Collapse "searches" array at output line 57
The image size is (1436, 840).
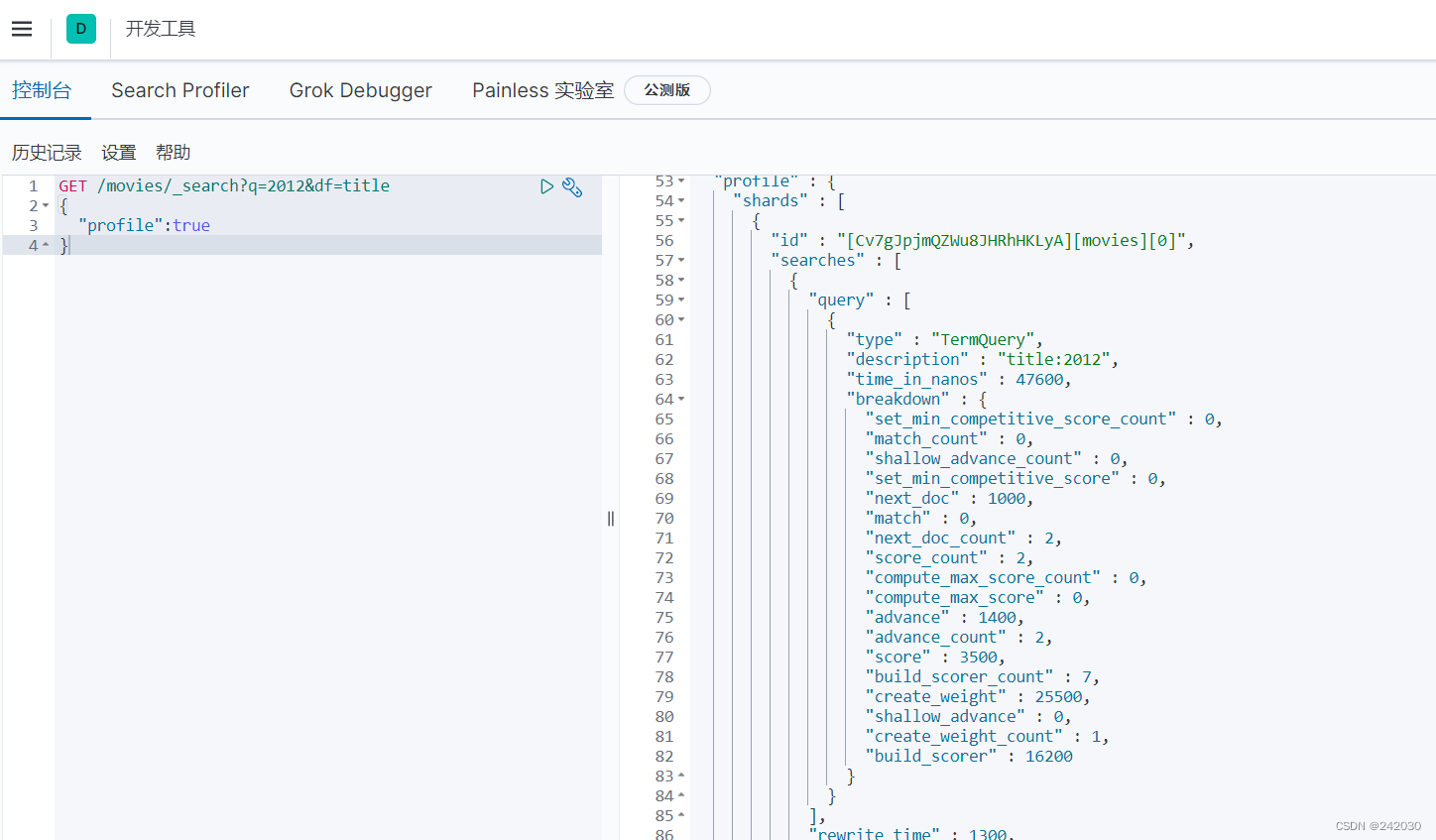tap(681, 261)
